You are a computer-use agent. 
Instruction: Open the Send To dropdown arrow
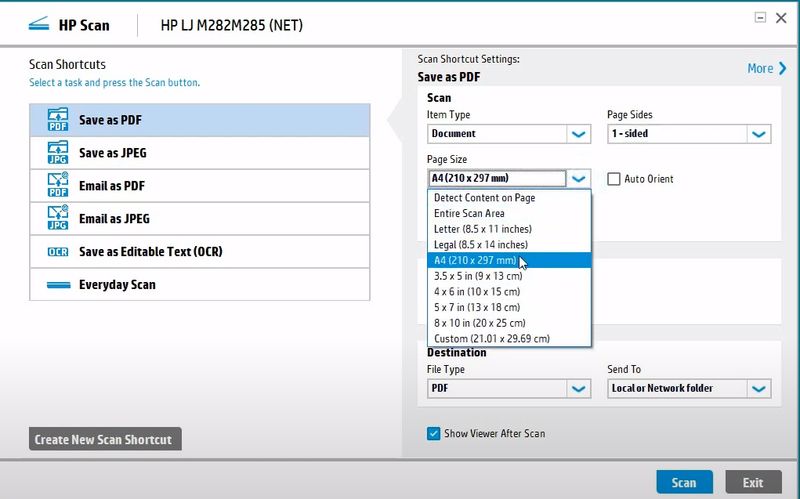click(x=759, y=389)
